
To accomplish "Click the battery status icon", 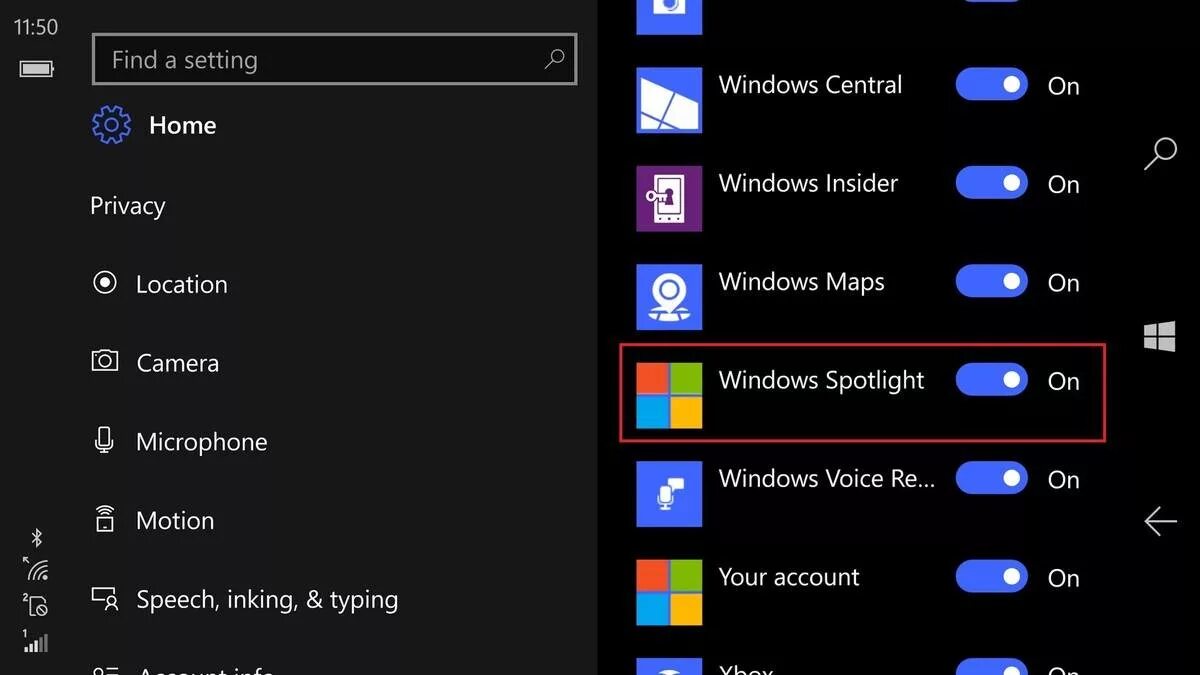I will pyautogui.click(x=36, y=68).
